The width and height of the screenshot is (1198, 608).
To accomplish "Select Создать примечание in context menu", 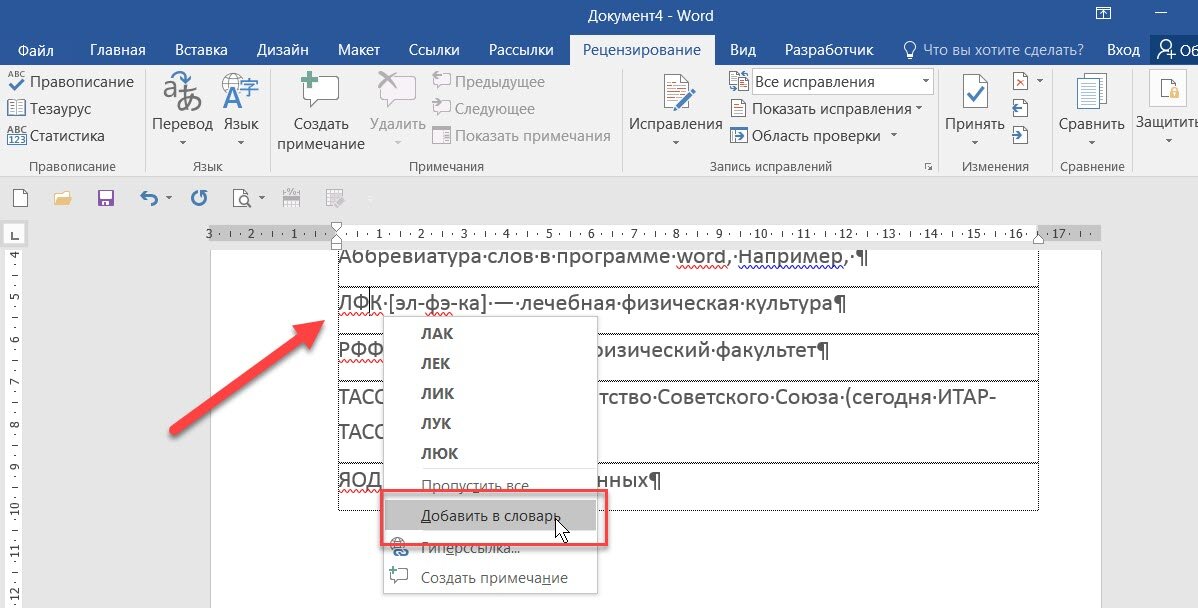I will 490,577.
